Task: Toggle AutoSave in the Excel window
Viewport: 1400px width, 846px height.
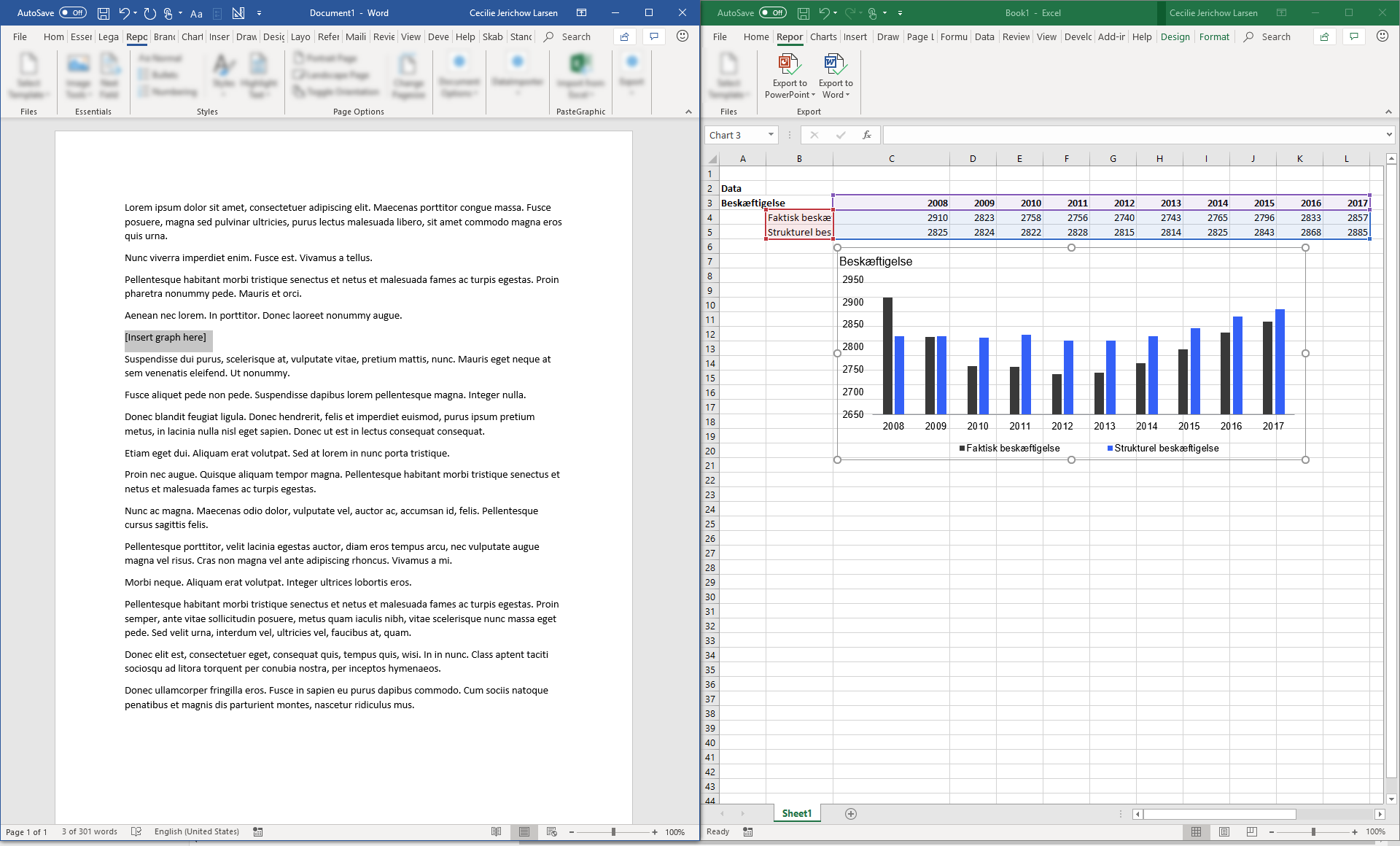Action: (773, 13)
